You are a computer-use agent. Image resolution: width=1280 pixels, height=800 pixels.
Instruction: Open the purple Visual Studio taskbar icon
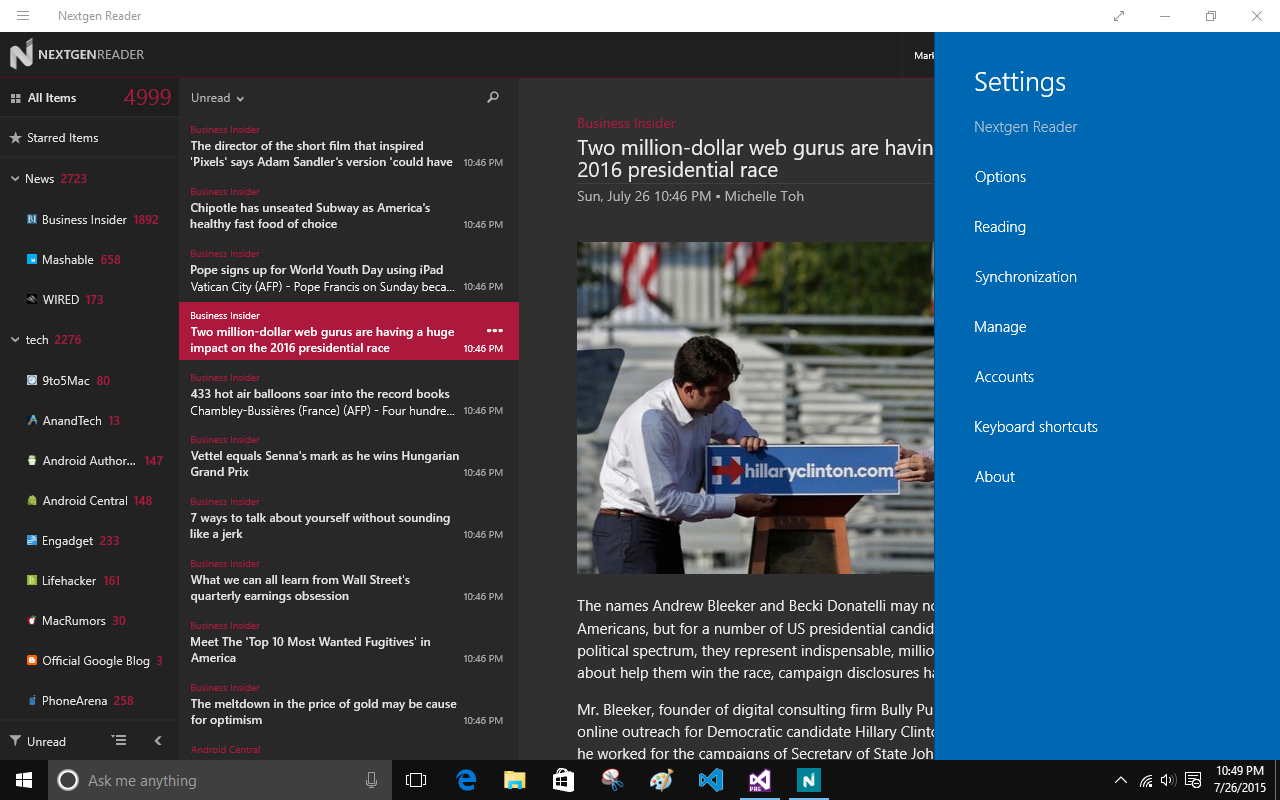pyautogui.click(x=760, y=780)
